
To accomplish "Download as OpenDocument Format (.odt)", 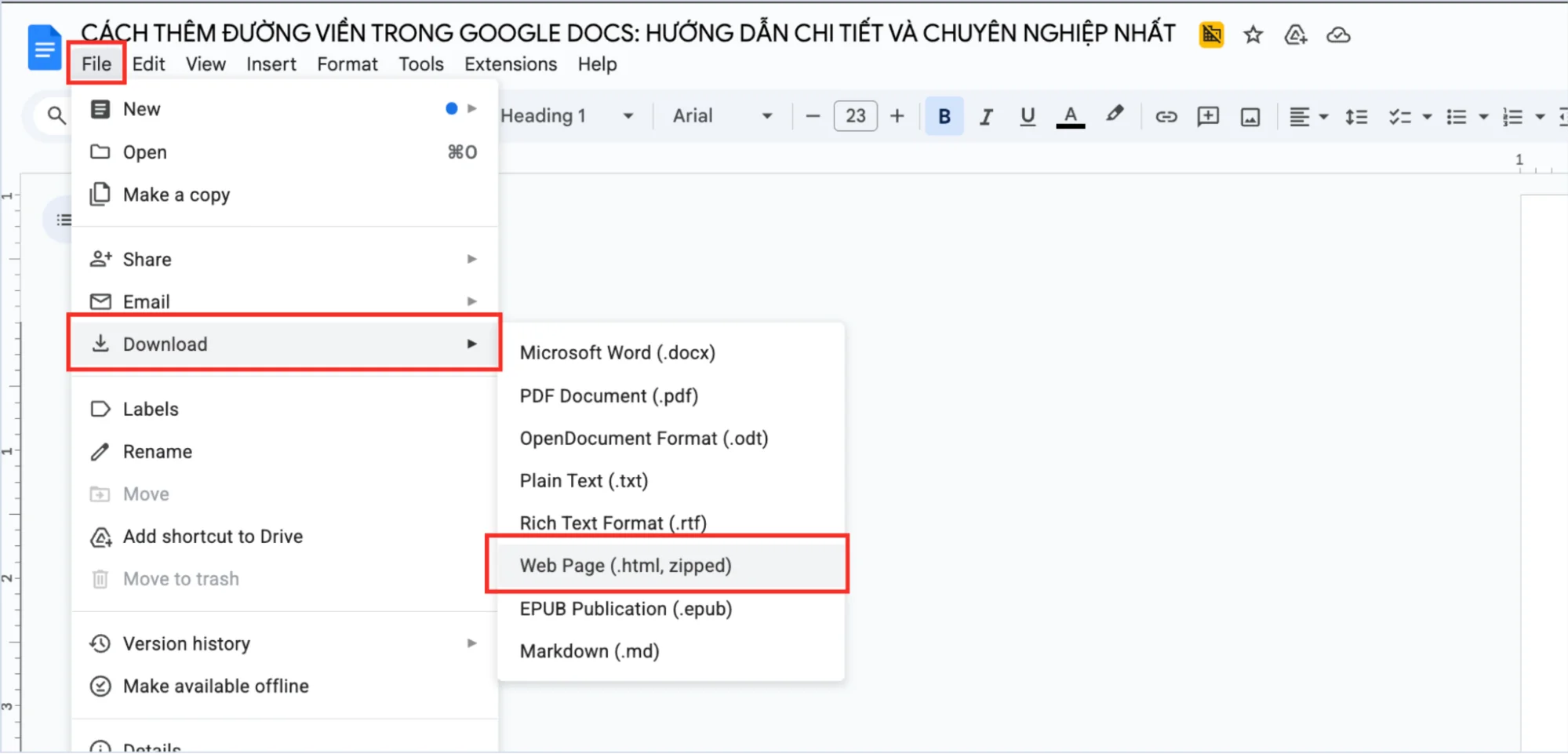I will click(x=671, y=438).
